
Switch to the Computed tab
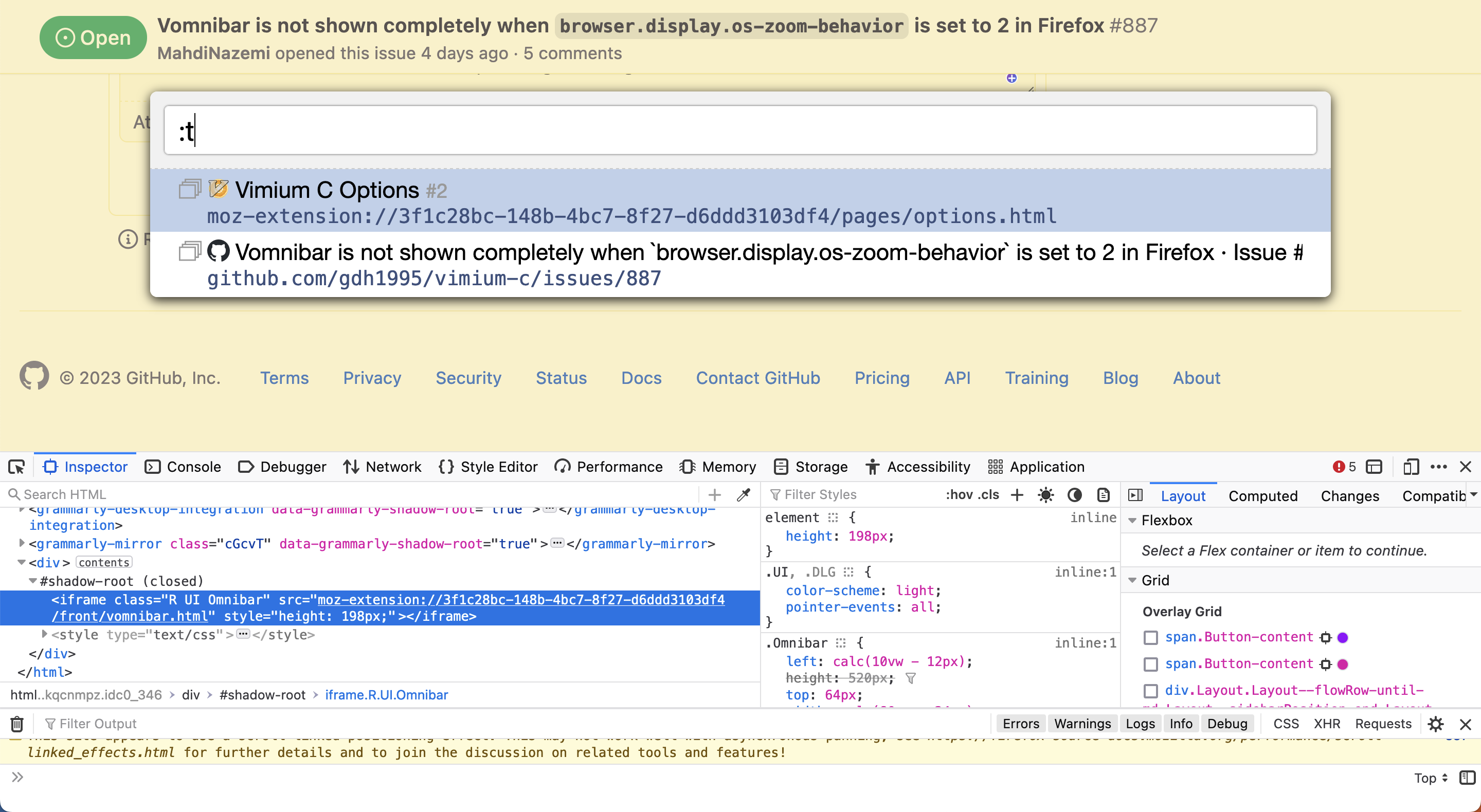click(1262, 495)
